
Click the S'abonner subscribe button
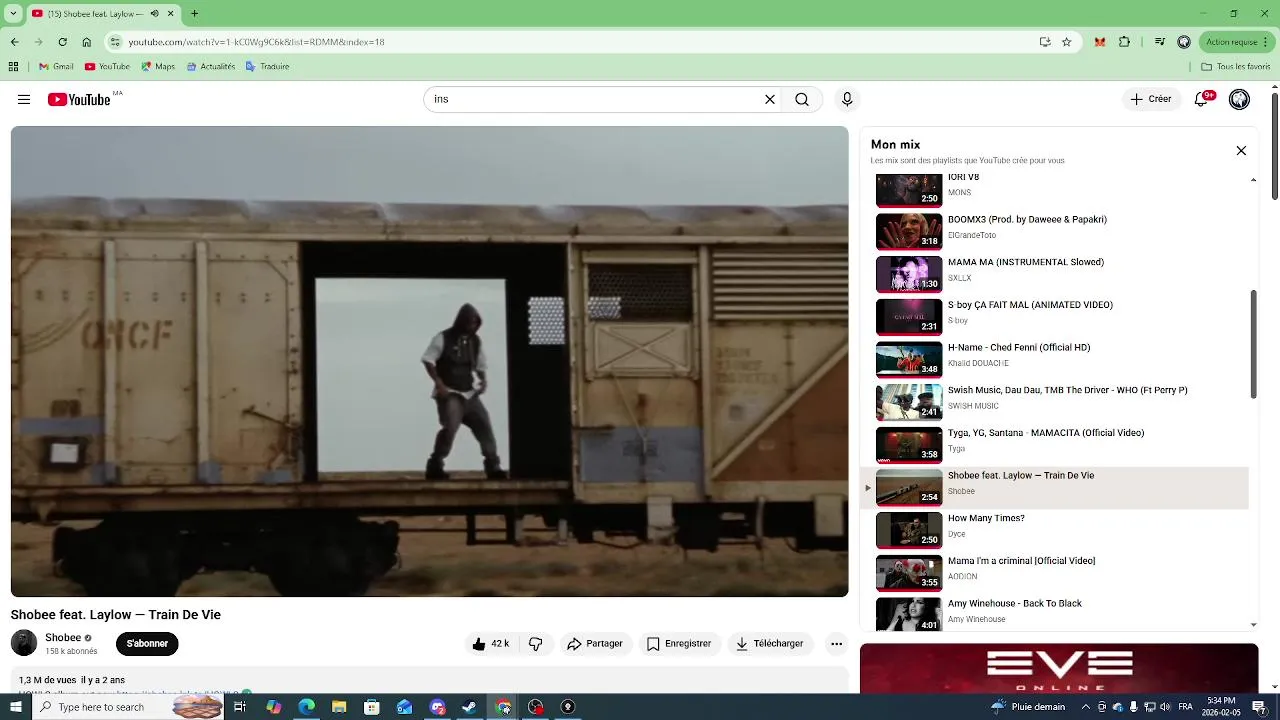click(147, 644)
